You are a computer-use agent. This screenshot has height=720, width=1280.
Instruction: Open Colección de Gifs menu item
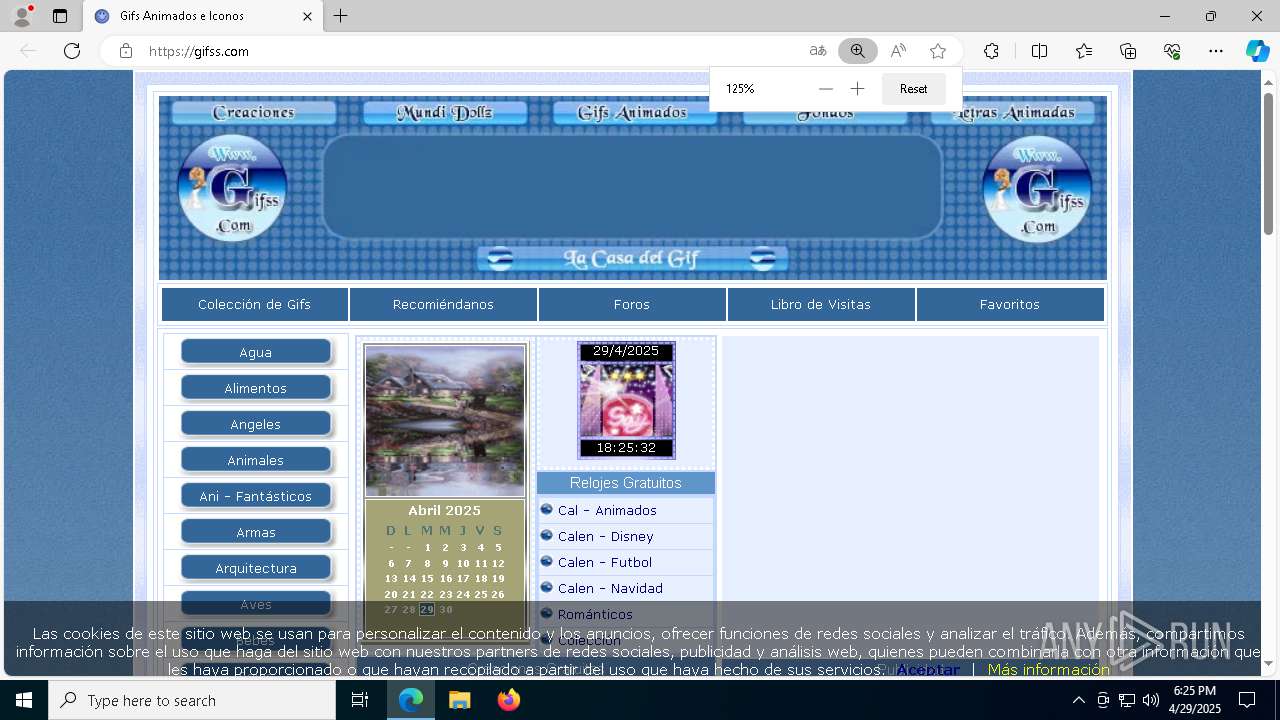255,305
